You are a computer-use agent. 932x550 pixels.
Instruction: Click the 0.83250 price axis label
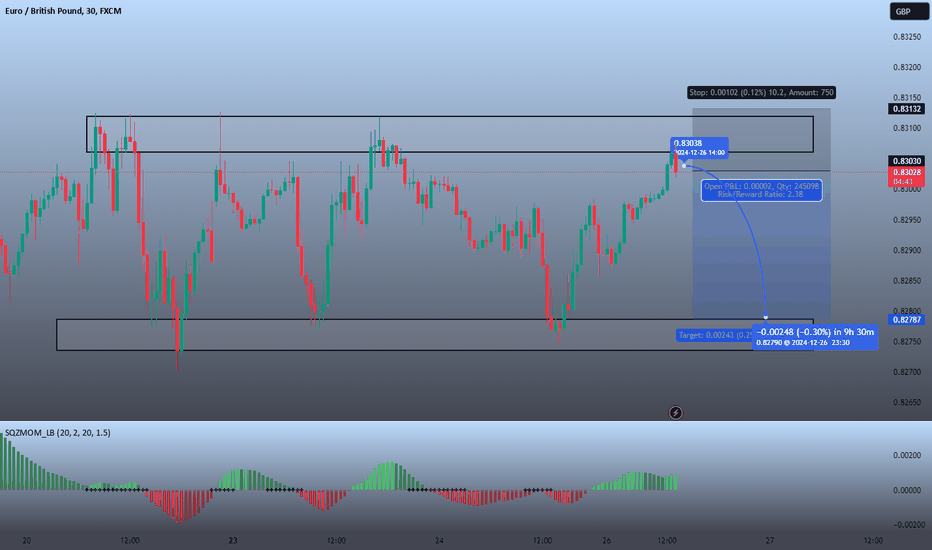point(906,37)
